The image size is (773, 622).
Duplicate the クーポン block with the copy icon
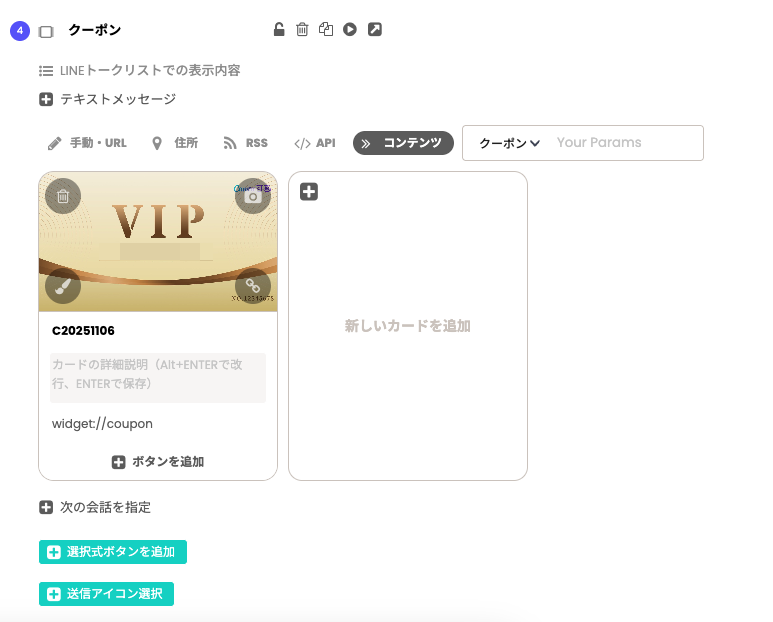click(x=326, y=30)
